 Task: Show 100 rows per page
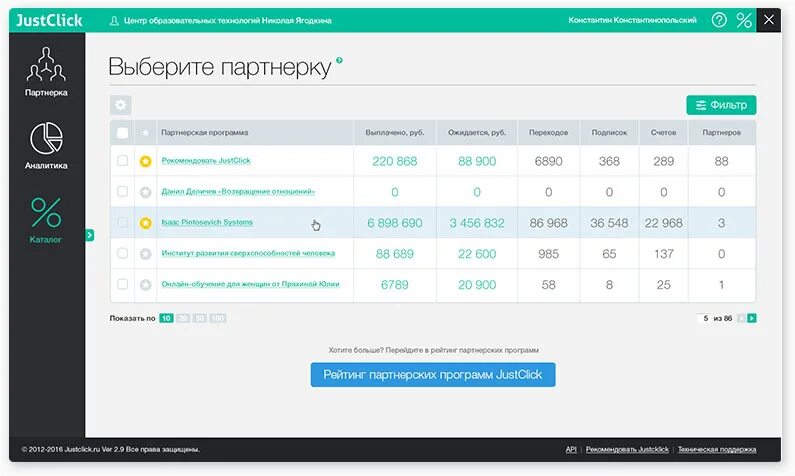point(218,318)
